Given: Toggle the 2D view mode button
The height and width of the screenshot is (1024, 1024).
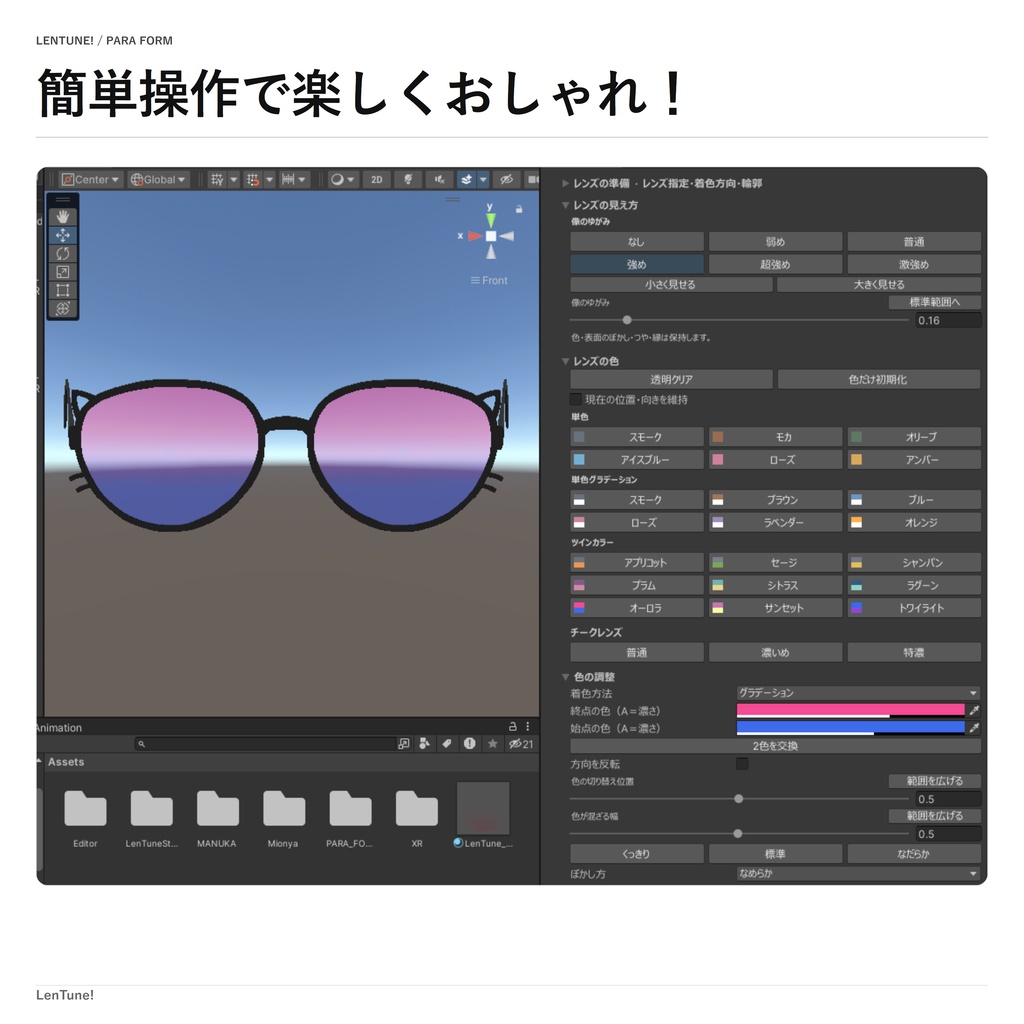Looking at the screenshot, I should click(x=377, y=180).
